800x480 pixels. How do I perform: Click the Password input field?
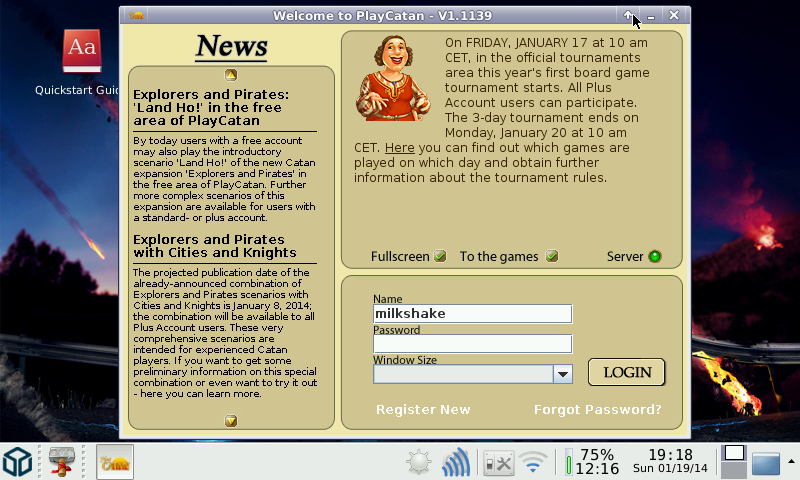click(472, 344)
